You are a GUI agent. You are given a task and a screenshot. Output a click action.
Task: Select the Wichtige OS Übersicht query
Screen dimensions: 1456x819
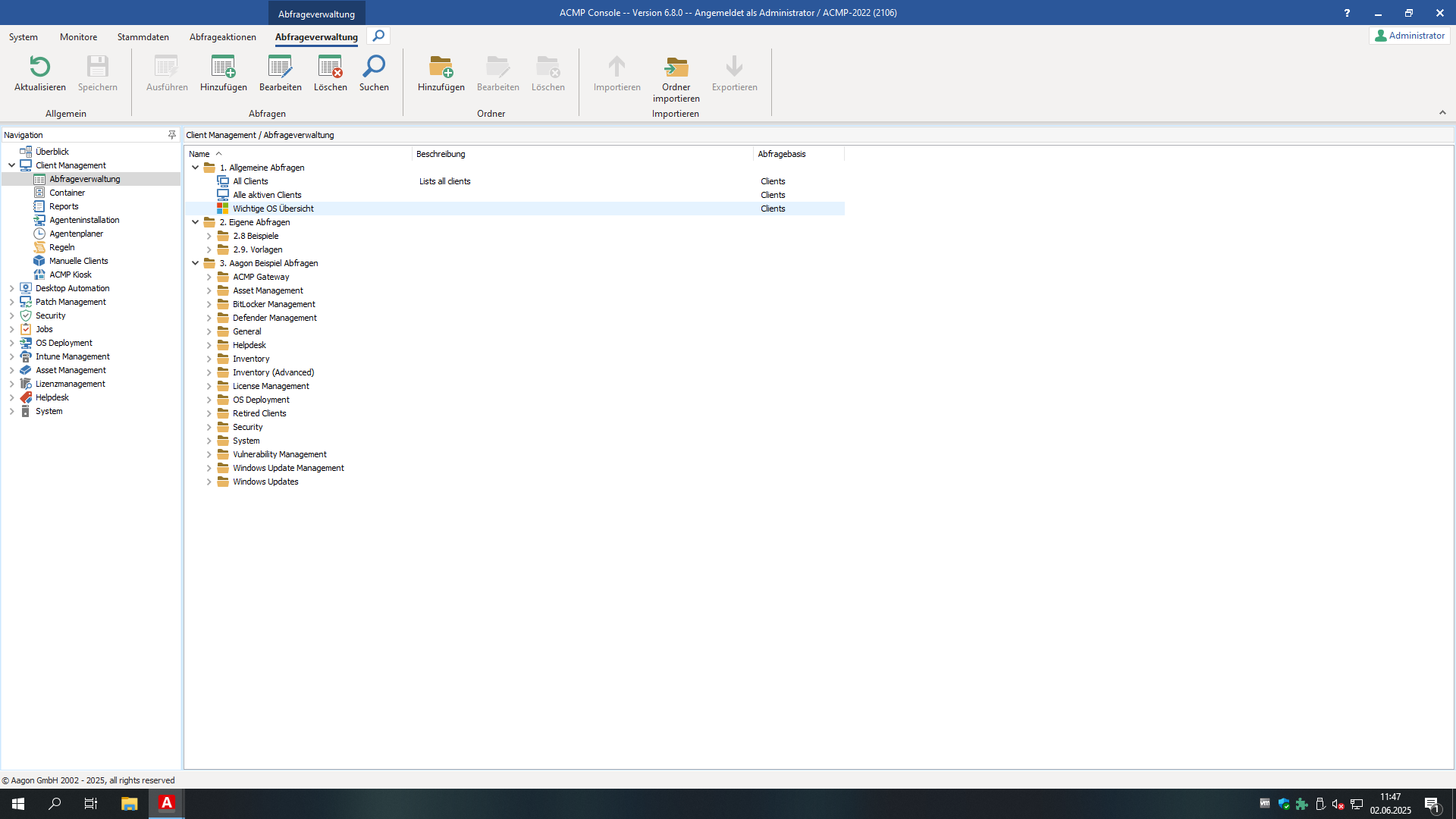click(273, 209)
